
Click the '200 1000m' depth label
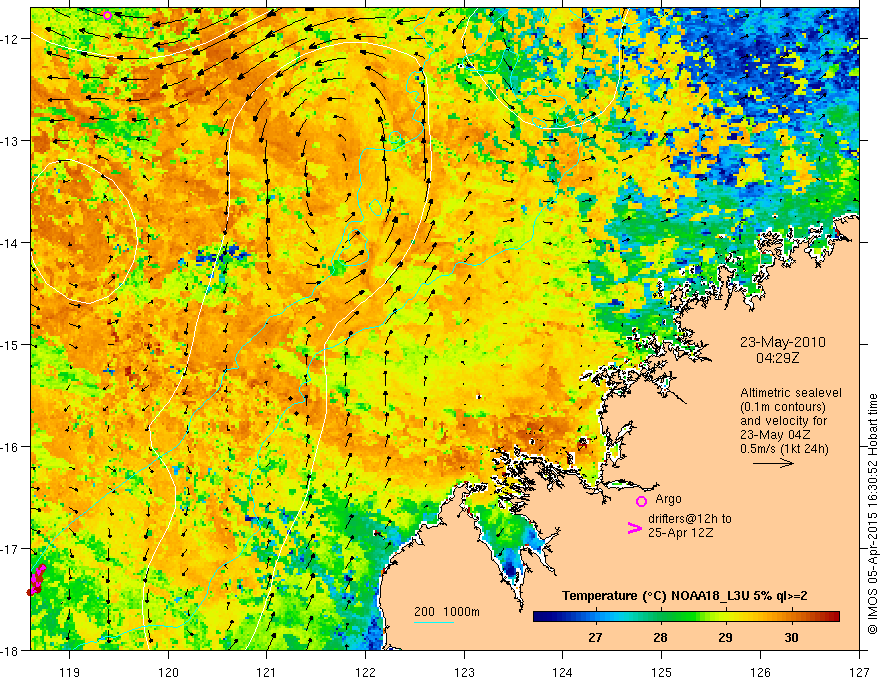click(x=447, y=612)
